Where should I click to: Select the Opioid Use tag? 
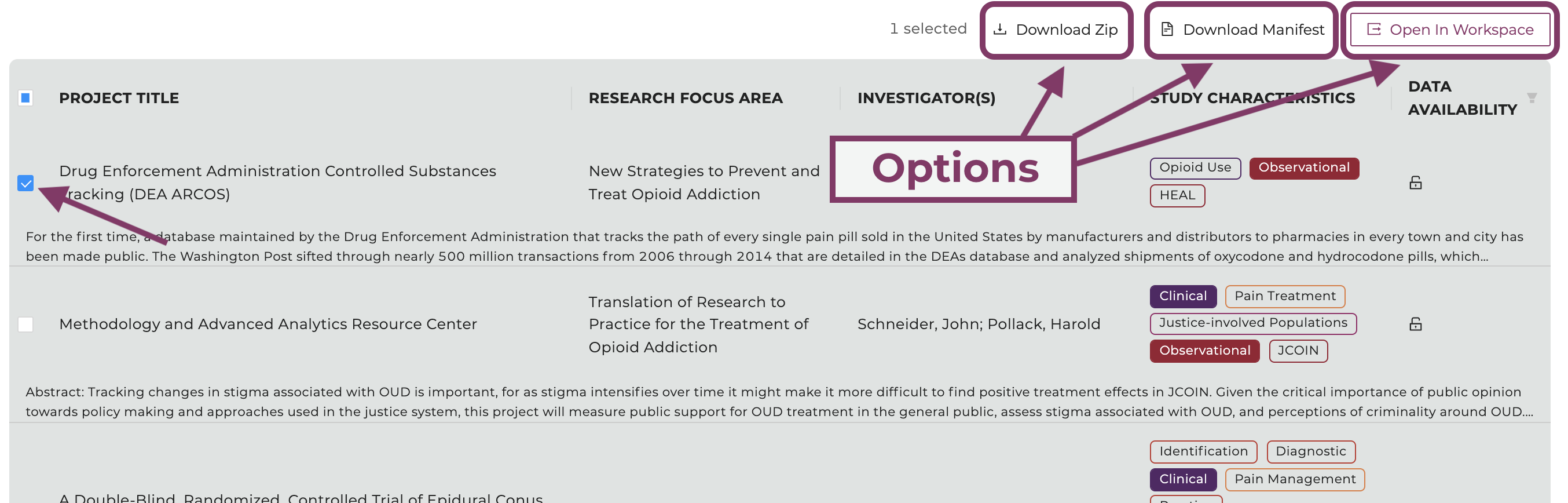(x=1195, y=168)
